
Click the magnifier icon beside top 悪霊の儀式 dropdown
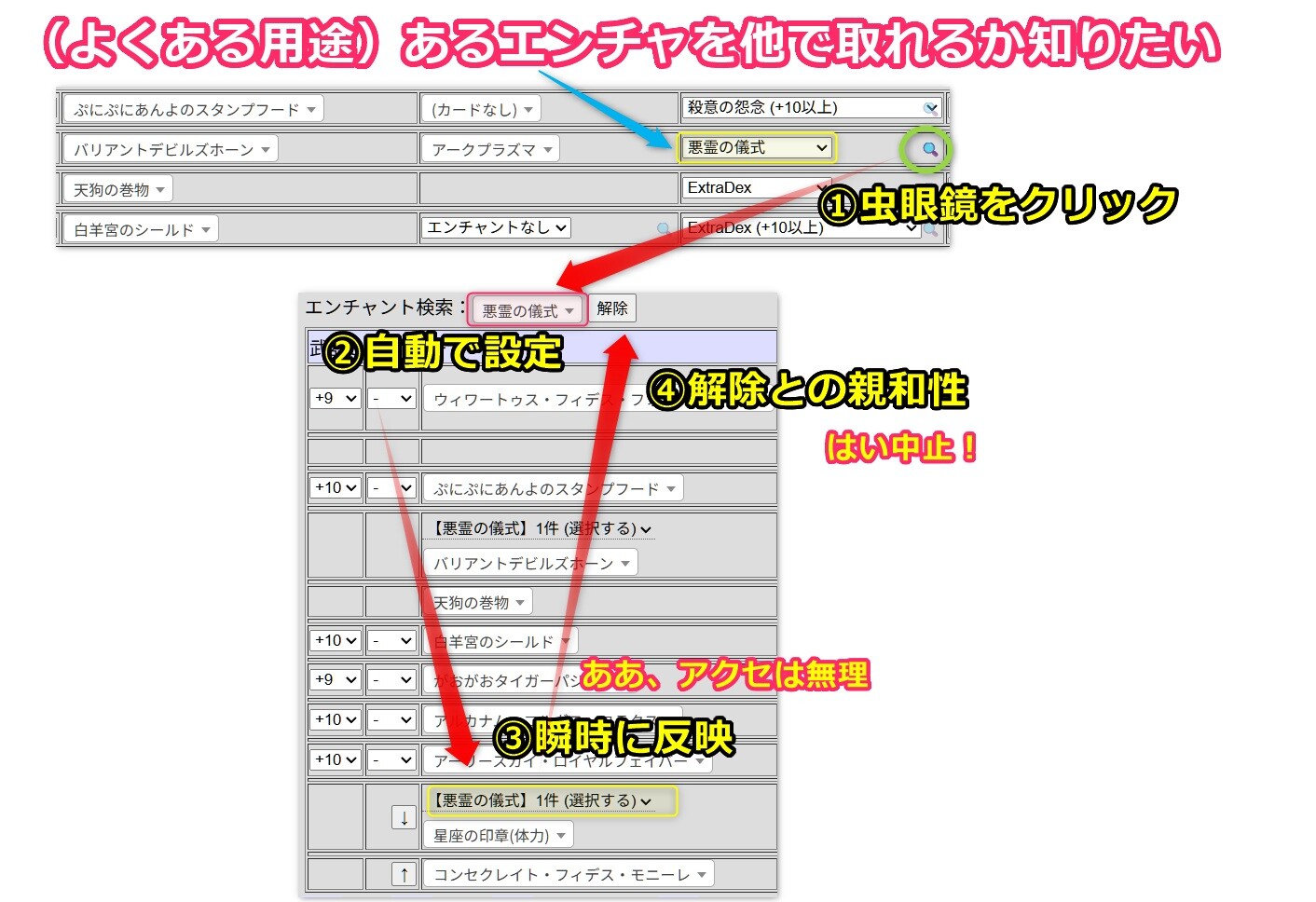point(928,149)
